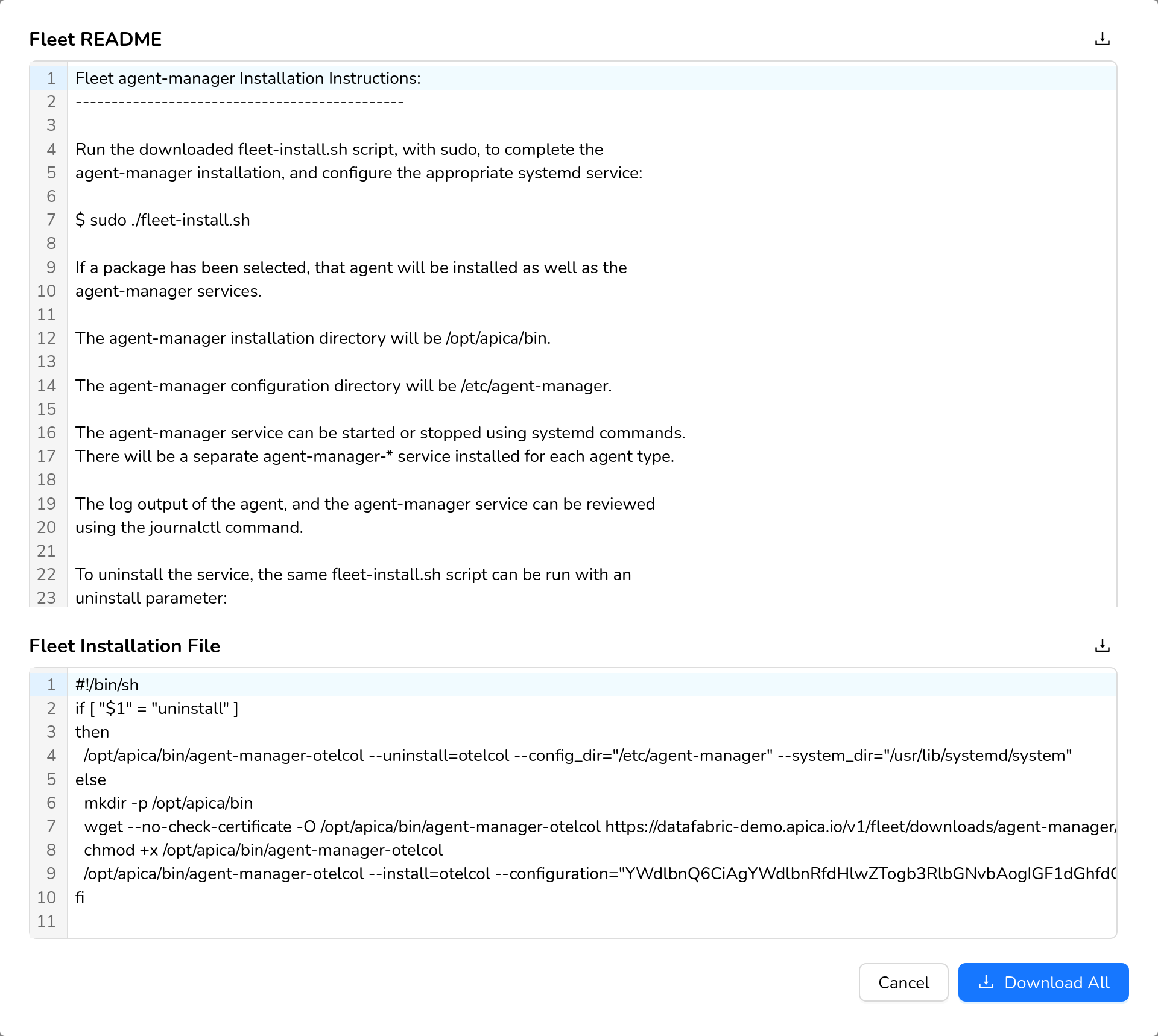Download the Fleet README file
This screenshot has width=1158, height=1036.
pyautogui.click(x=1102, y=39)
